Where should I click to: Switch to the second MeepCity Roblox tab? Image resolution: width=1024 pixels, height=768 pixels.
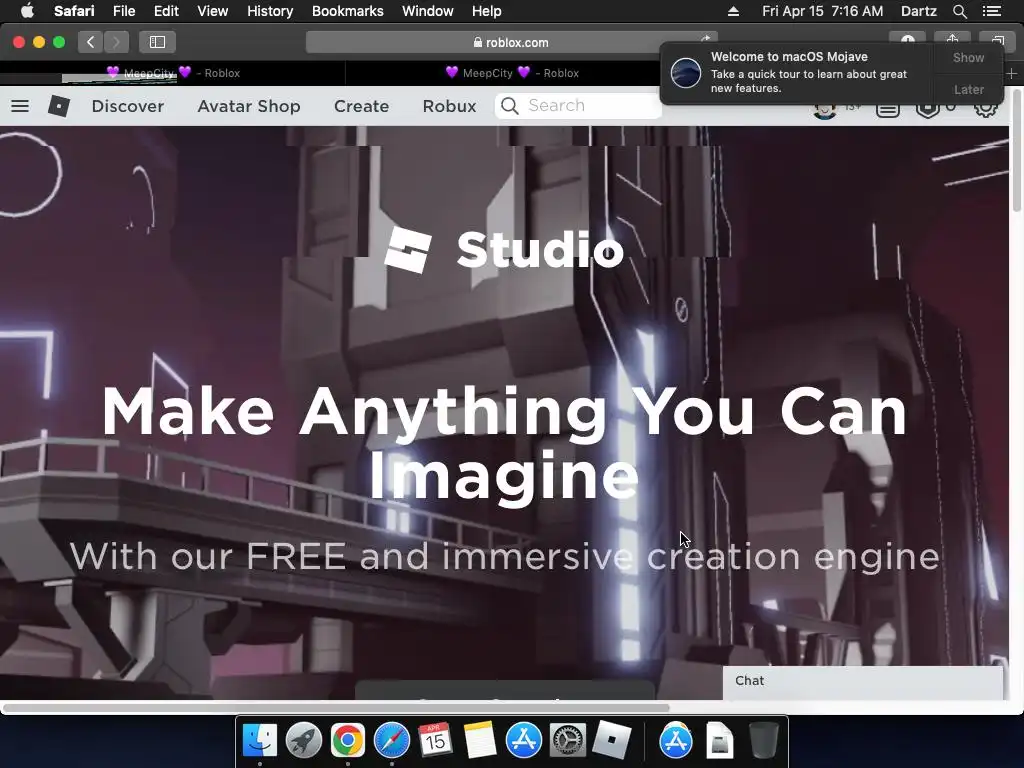point(511,73)
